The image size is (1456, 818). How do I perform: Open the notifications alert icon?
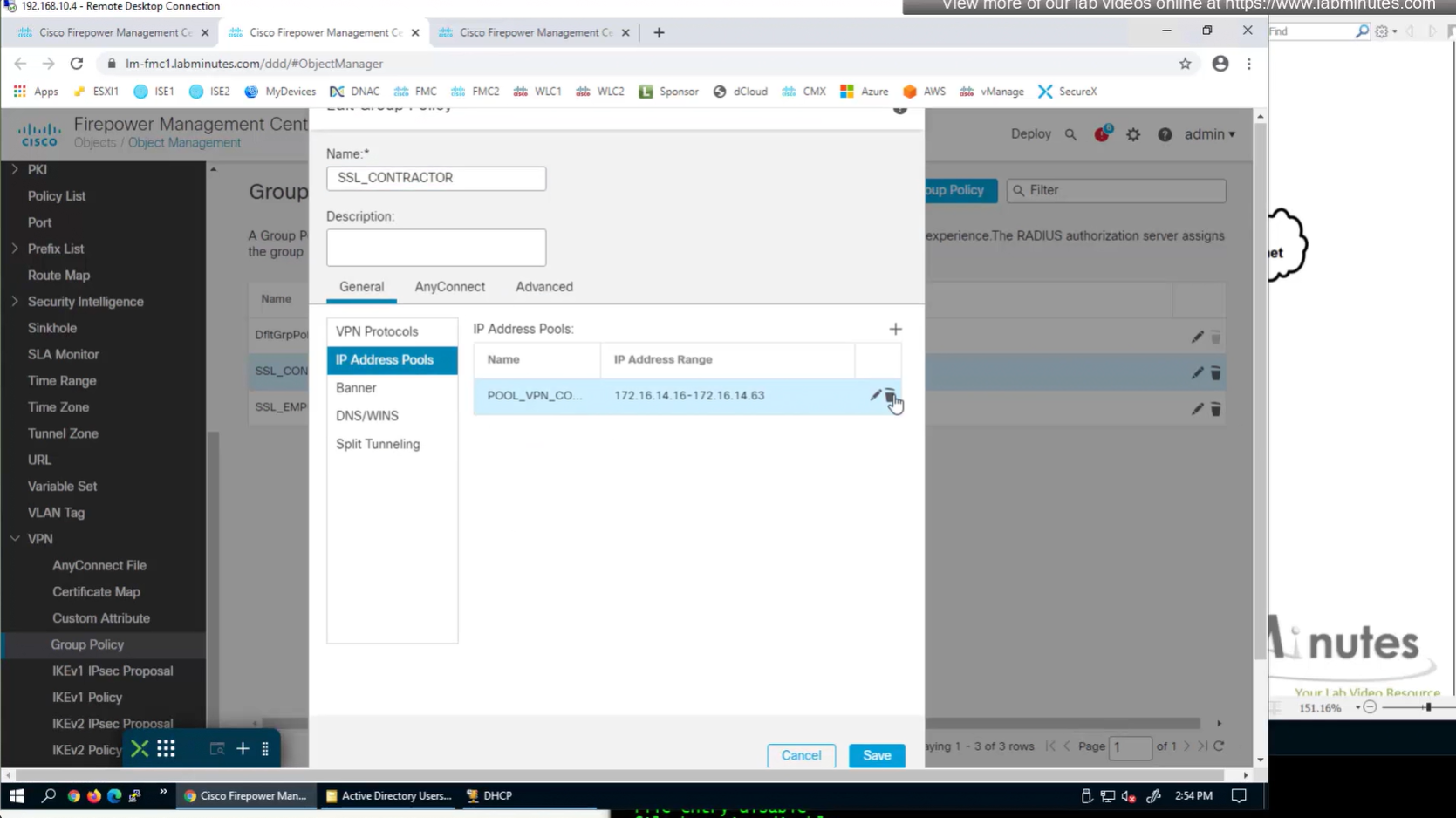coord(1102,134)
